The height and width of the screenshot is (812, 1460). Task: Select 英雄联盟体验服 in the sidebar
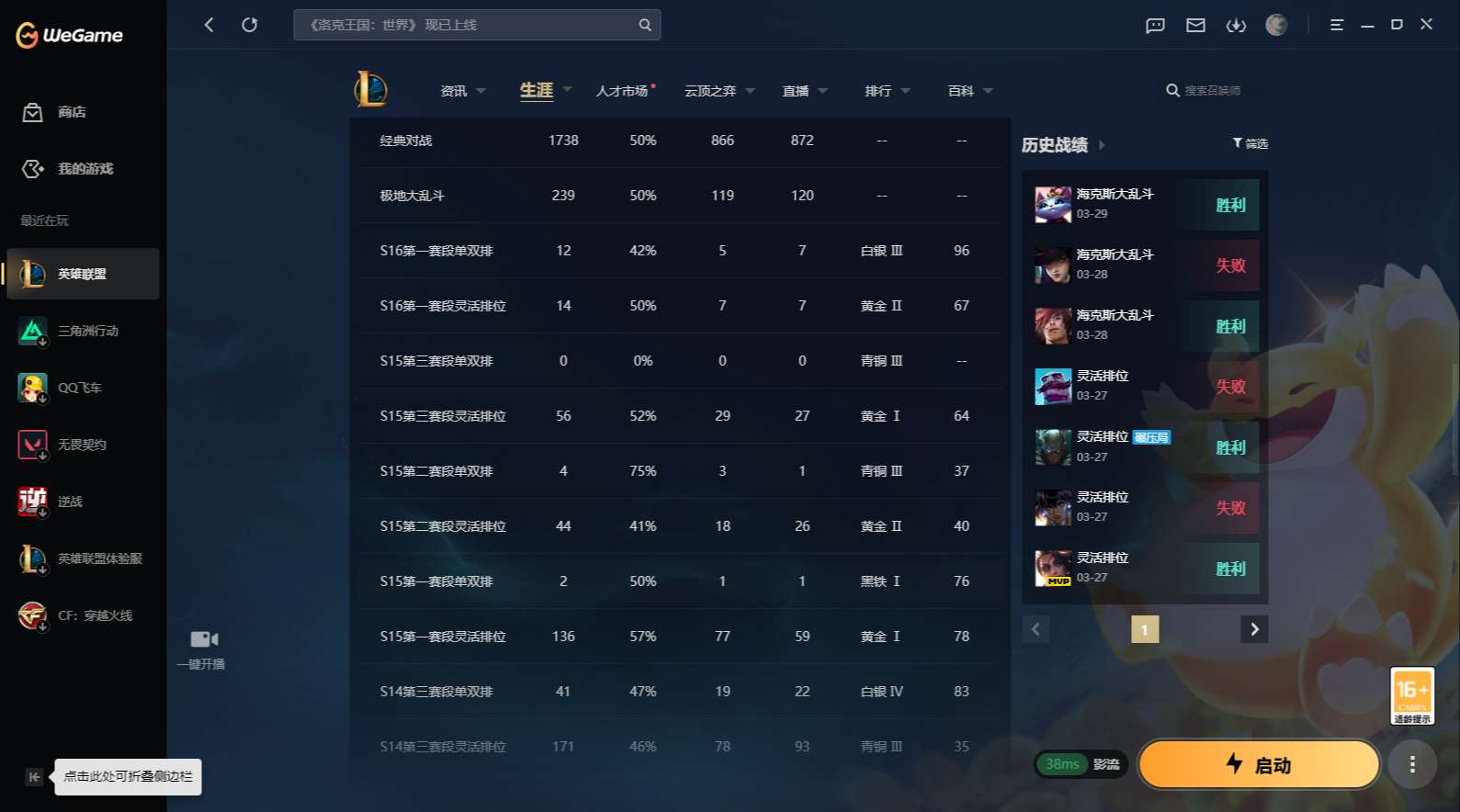[x=83, y=558]
